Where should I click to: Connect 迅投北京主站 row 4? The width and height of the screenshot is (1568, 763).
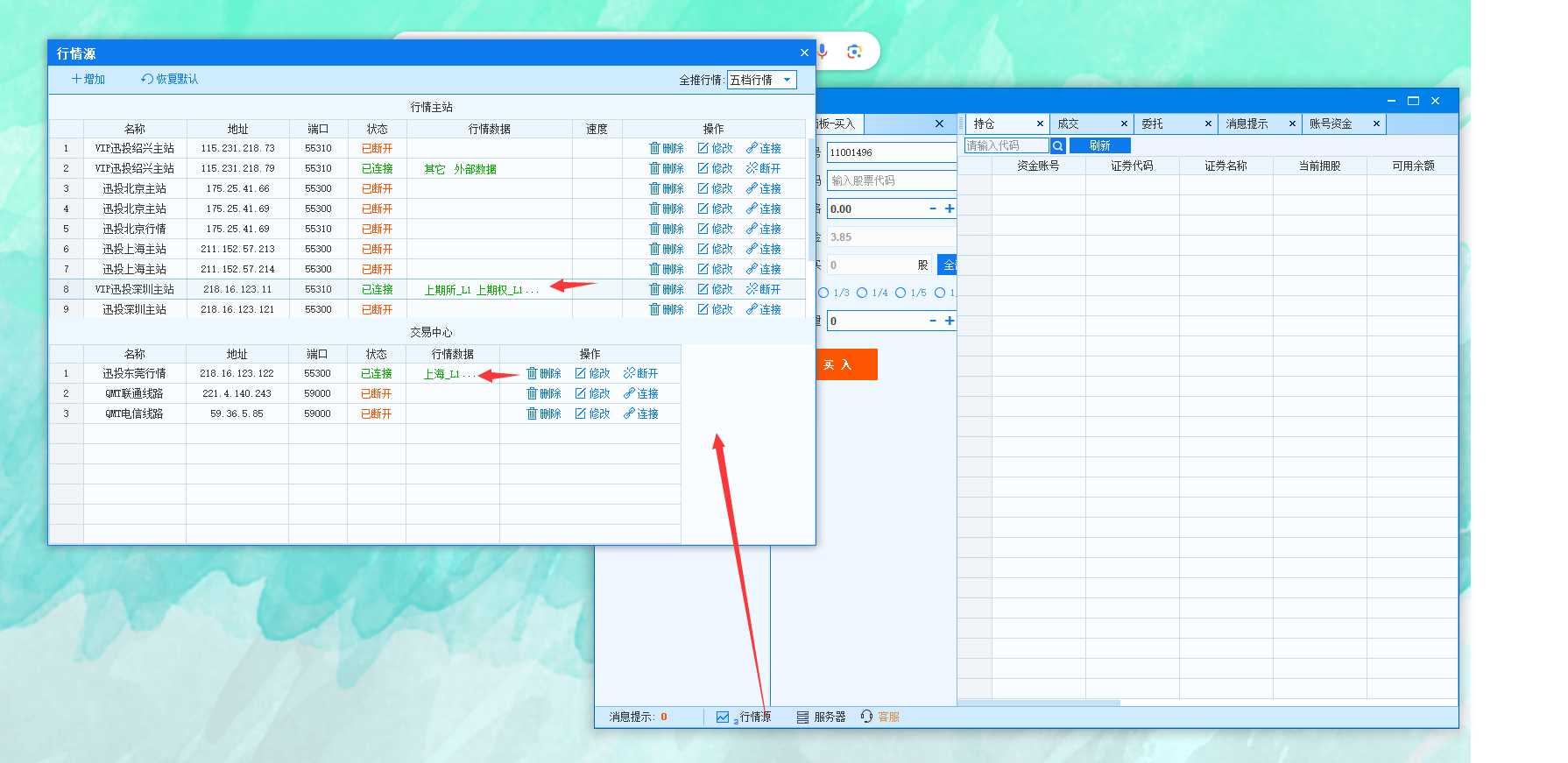[764, 208]
